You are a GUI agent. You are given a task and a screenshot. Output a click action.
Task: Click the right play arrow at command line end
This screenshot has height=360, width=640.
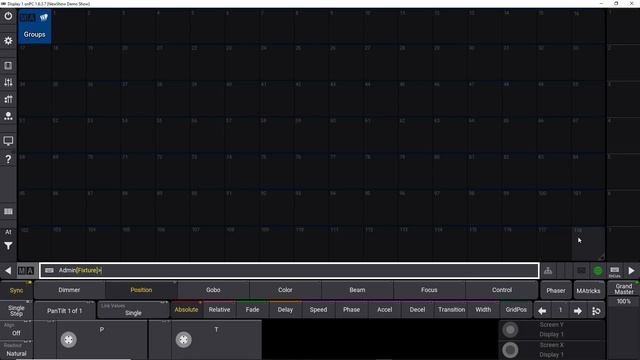631,271
